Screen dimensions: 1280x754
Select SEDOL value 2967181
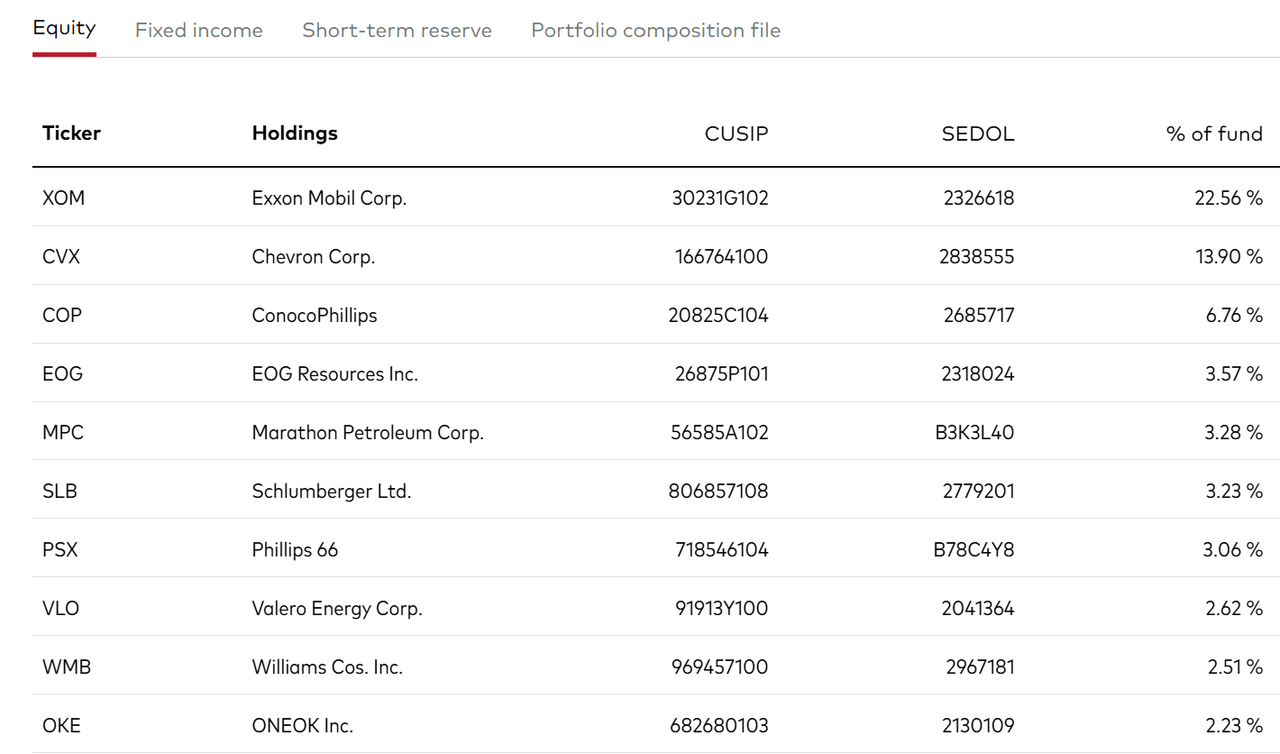(980, 667)
